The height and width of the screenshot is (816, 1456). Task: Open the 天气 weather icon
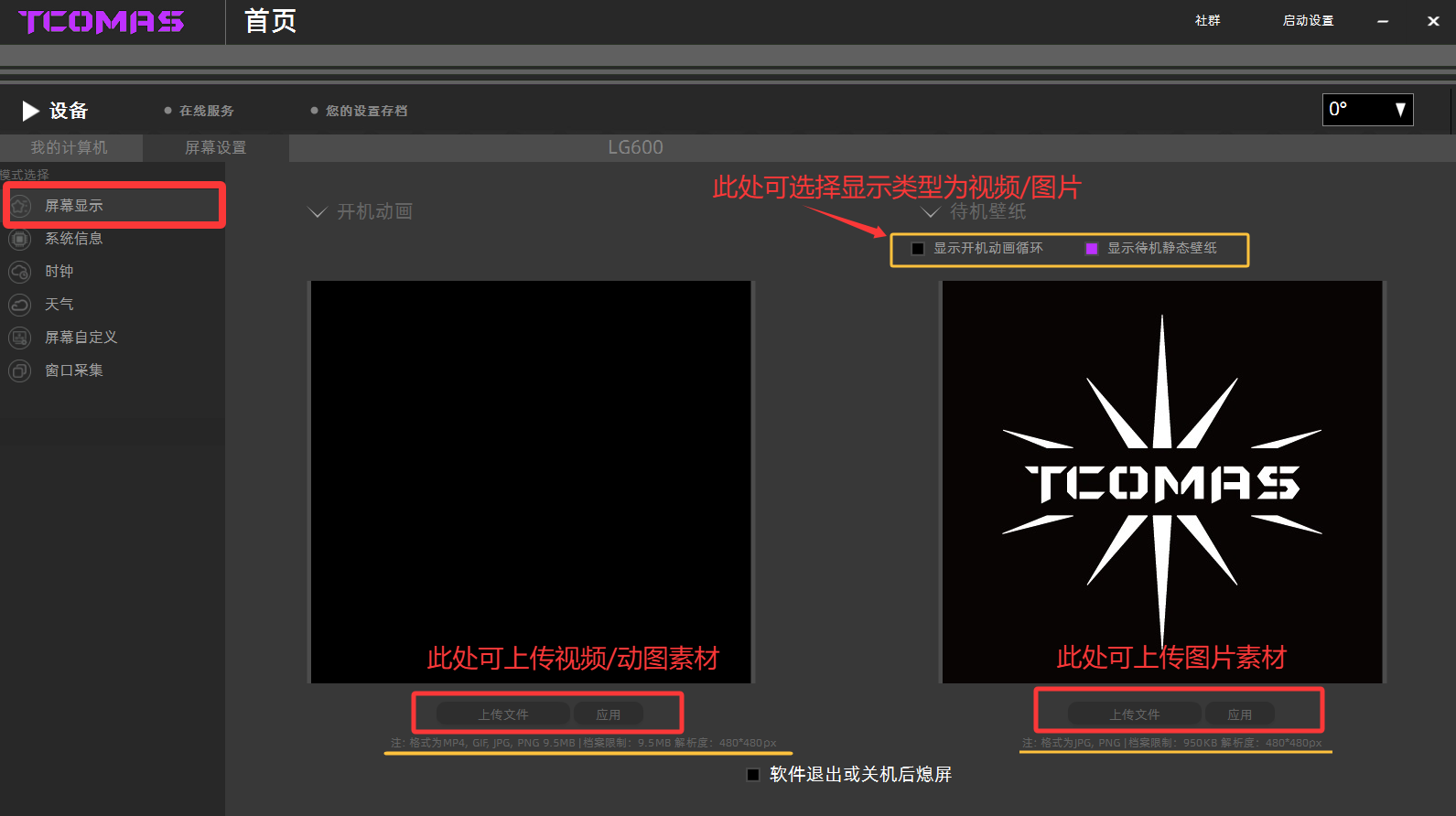pos(20,305)
